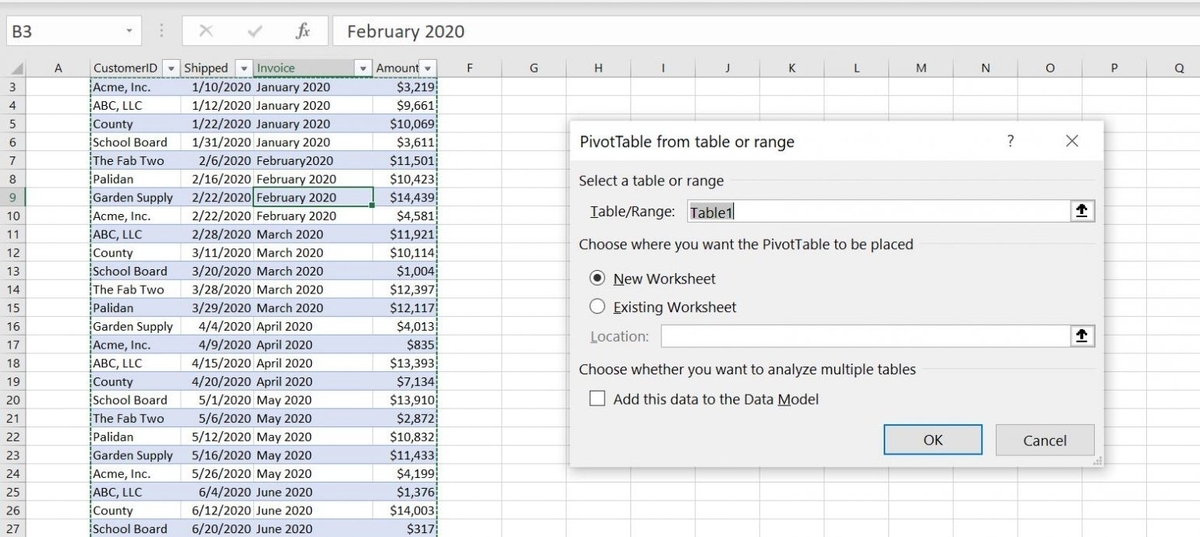Open the Shipped column filter dropdown
The width and height of the screenshot is (1200, 537).
pyautogui.click(x=243, y=68)
